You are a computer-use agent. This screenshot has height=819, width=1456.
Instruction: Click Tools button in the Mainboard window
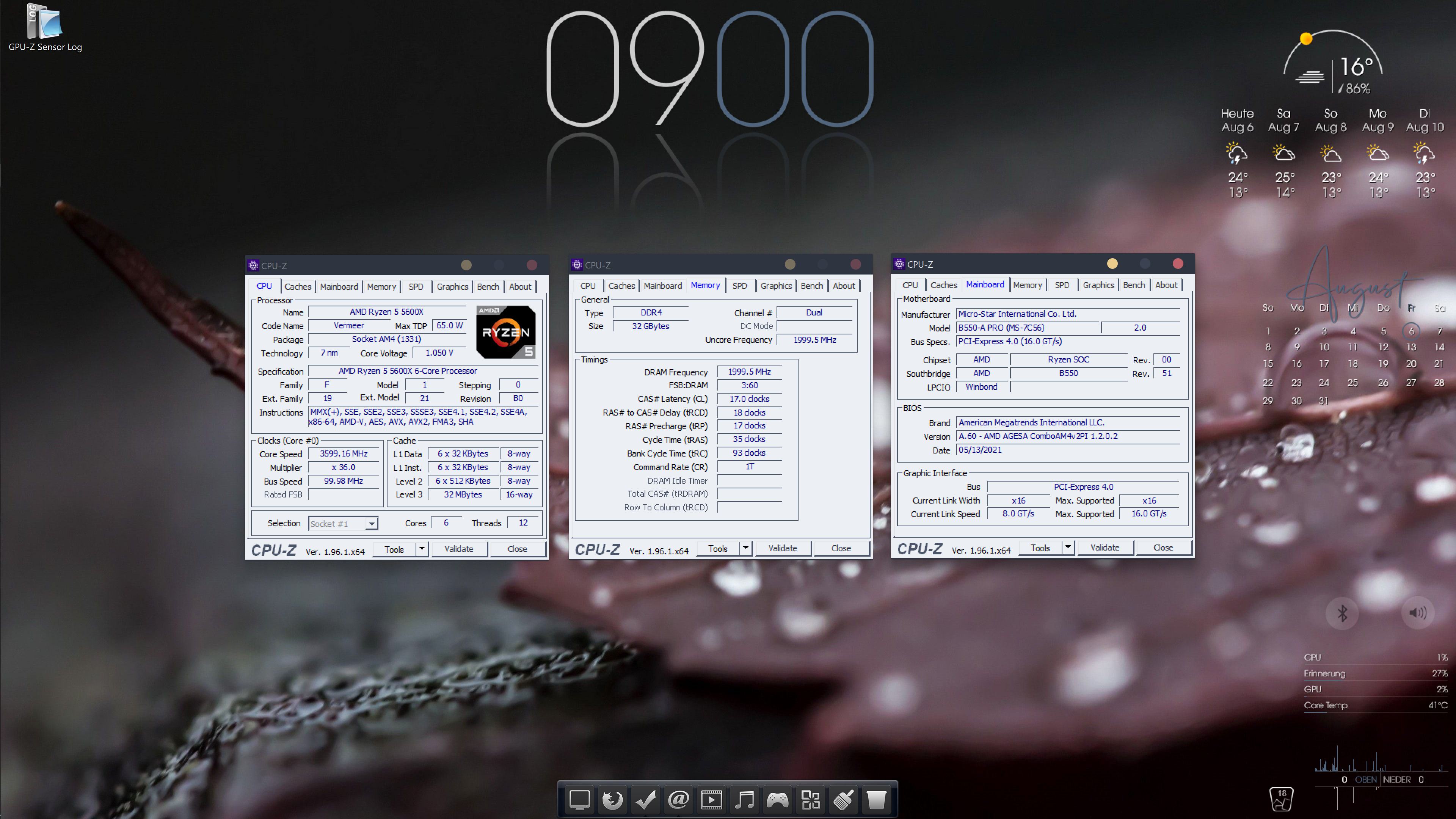click(1040, 547)
